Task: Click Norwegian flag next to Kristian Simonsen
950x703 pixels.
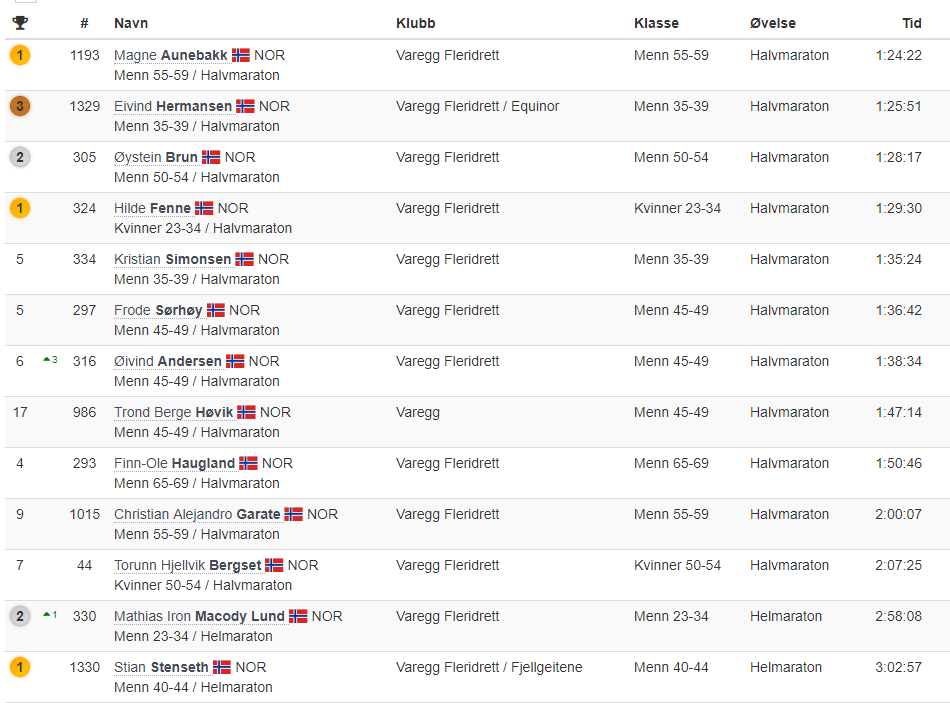Action: point(245,259)
